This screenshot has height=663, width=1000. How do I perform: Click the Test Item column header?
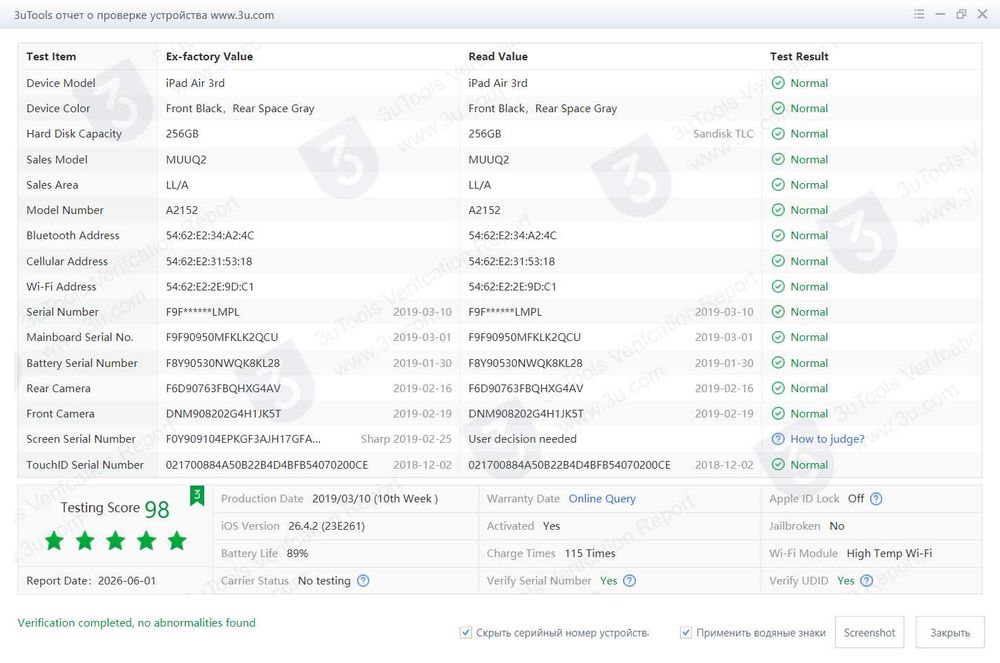pyautogui.click(x=51, y=57)
